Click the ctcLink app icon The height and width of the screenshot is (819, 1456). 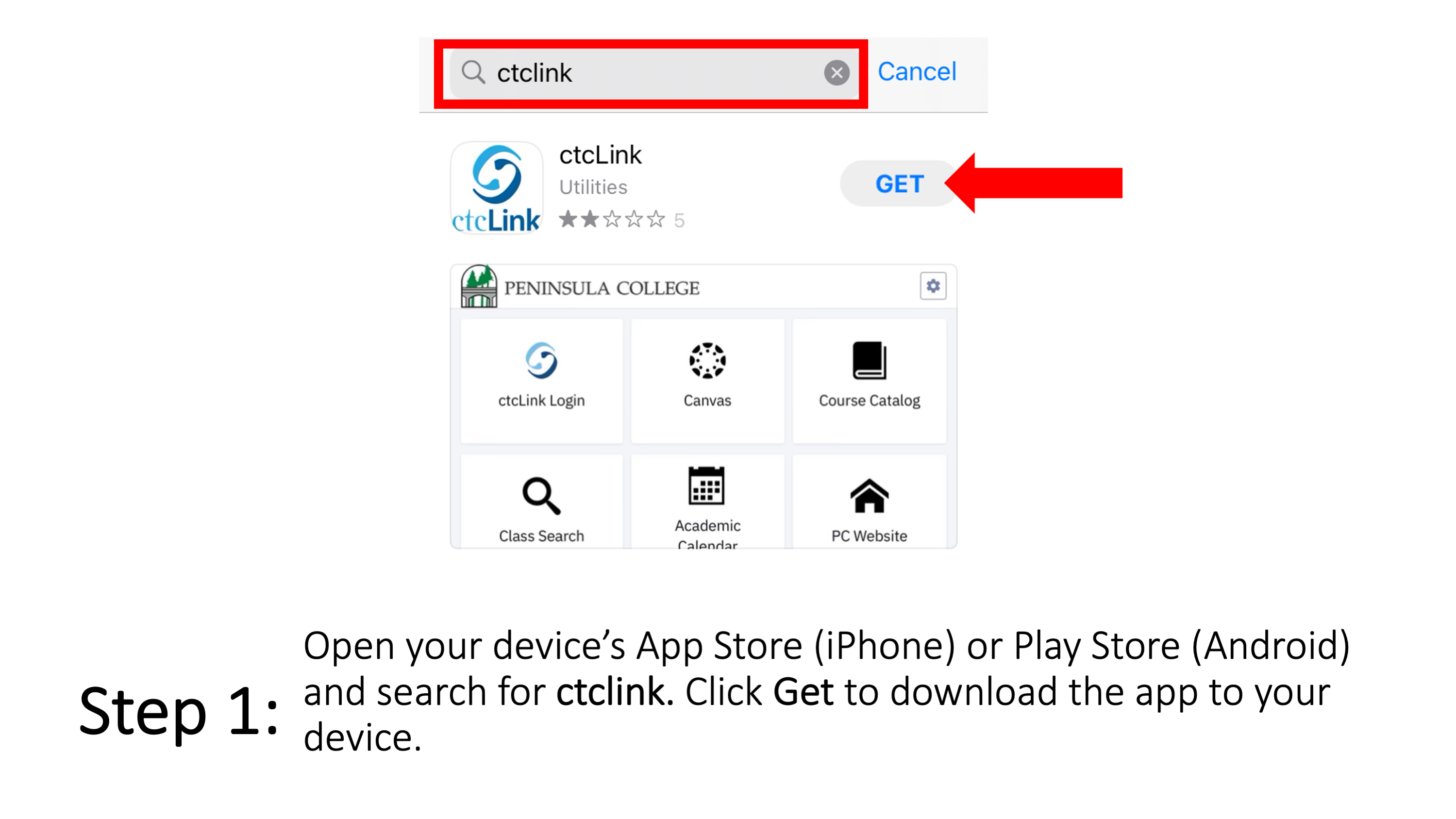[496, 183]
